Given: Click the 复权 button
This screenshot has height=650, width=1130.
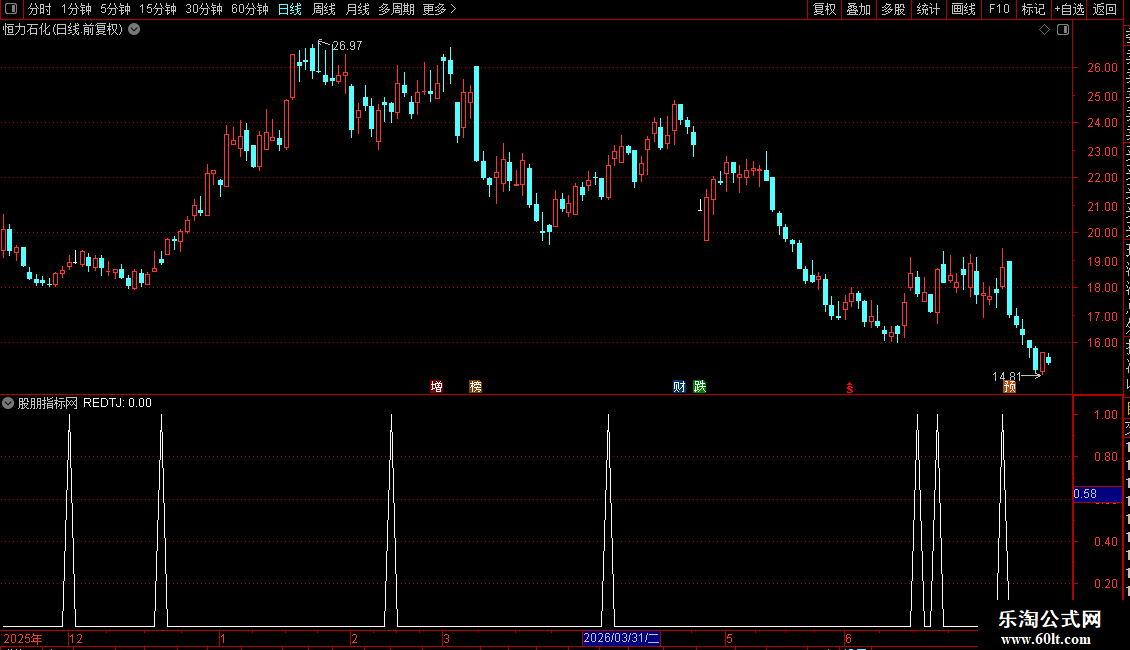Looking at the screenshot, I should 824,9.
